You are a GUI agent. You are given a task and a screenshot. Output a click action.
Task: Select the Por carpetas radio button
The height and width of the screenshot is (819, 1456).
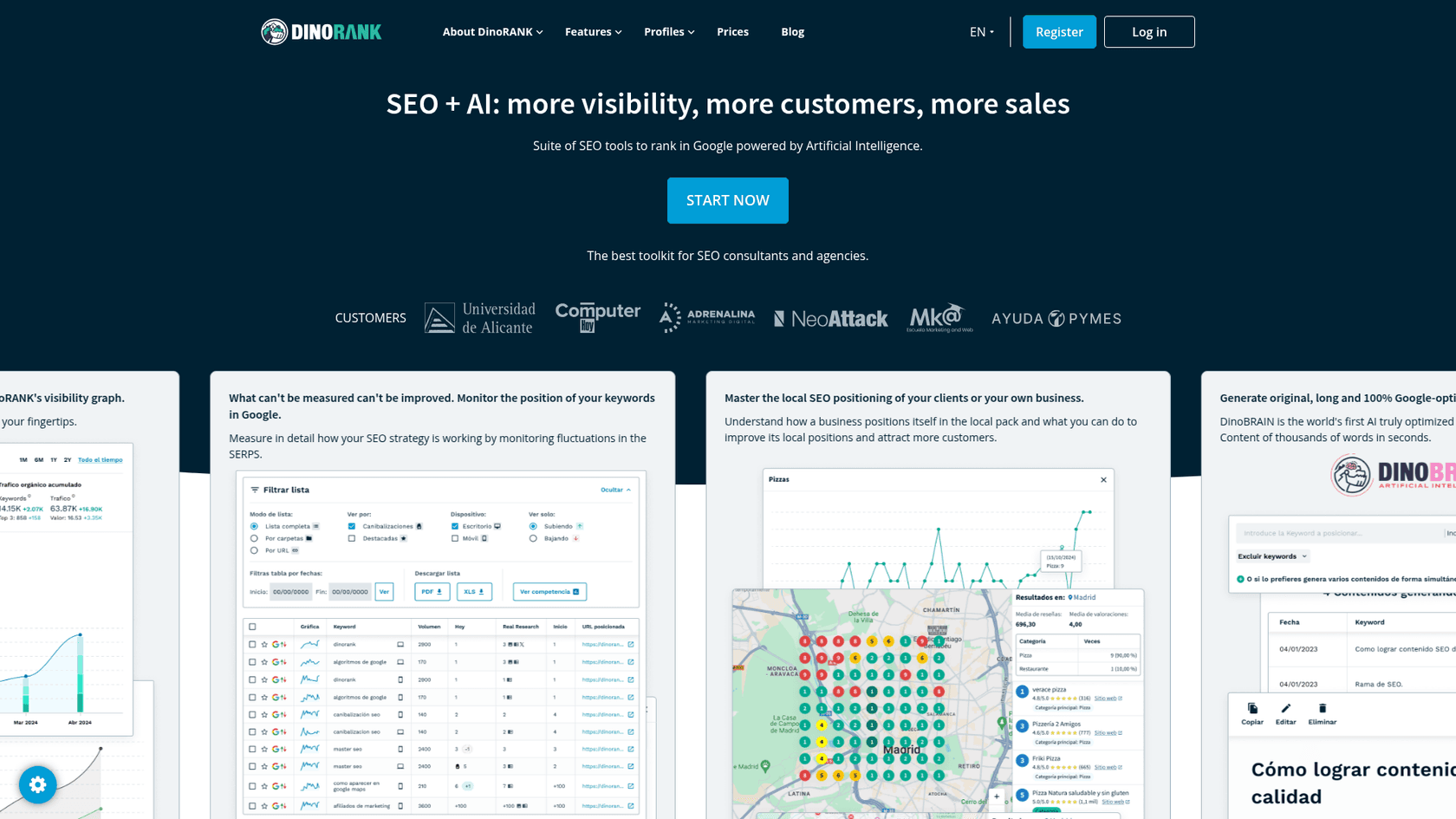[254, 538]
